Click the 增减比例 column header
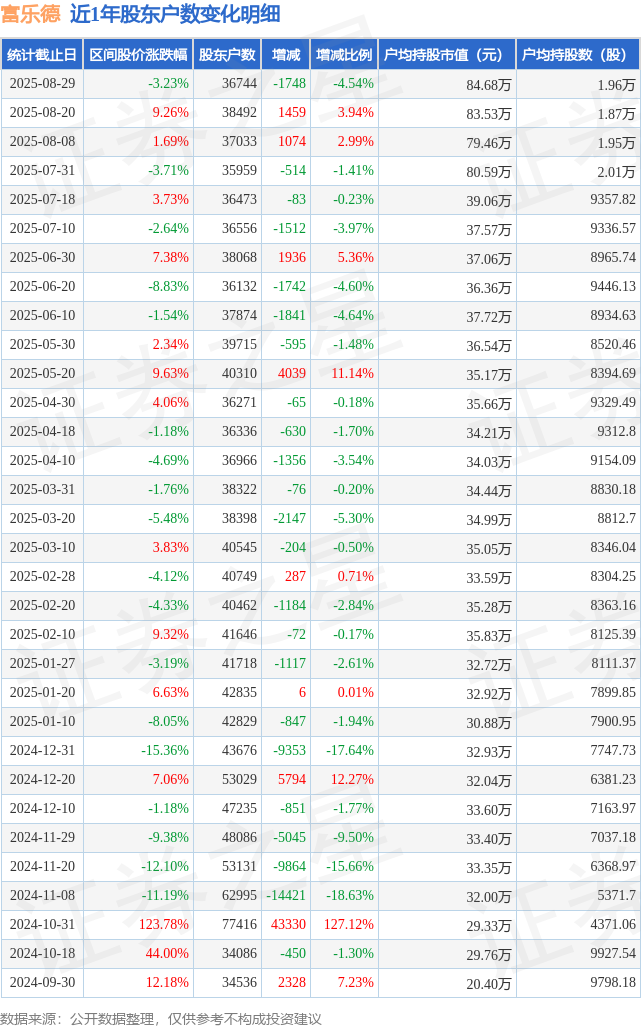The image size is (641, 1028). 344,54
